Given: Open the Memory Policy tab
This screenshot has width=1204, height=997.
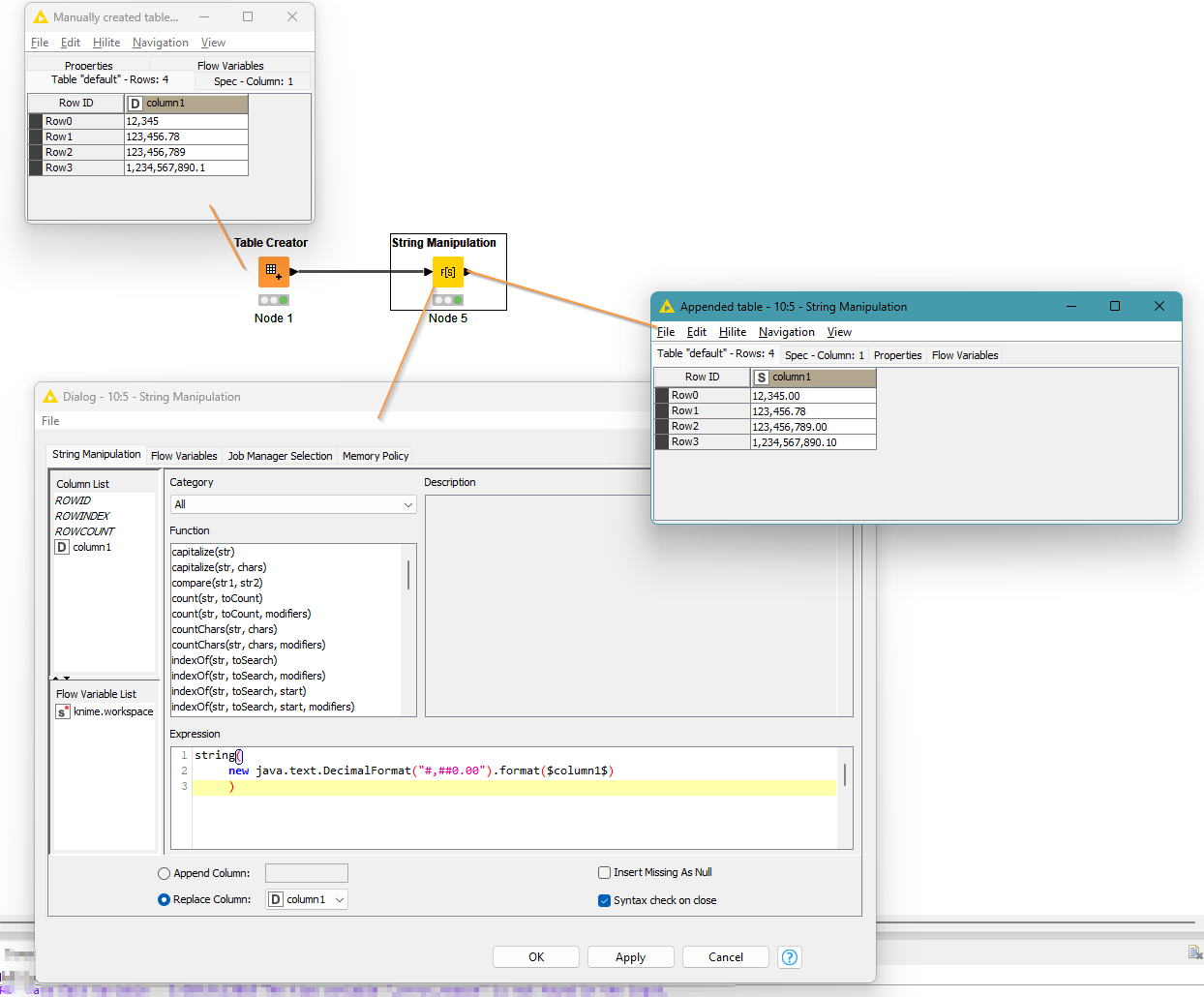Looking at the screenshot, I should 376,456.
